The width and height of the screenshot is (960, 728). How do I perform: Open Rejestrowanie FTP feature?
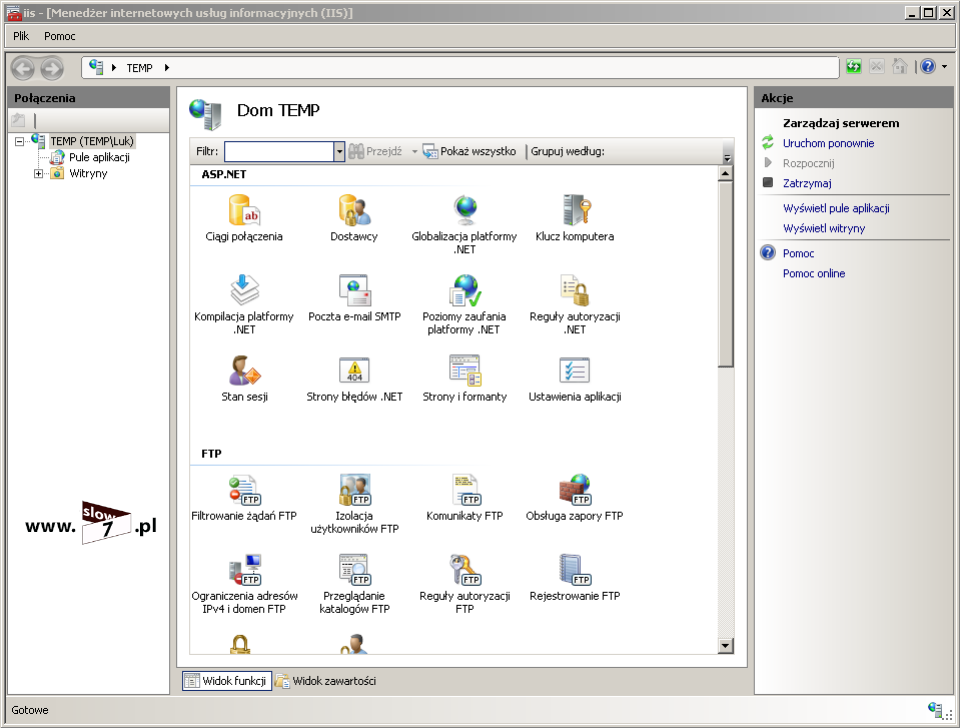pyautogui.click(x=574, y=577)
